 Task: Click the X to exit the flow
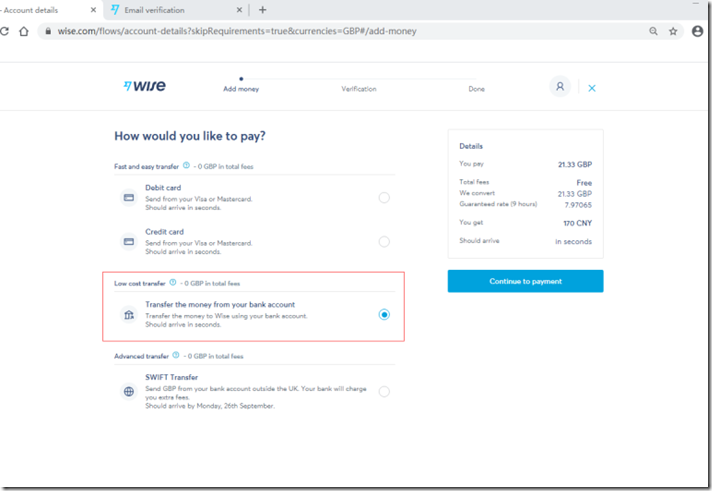pyautogui.click(x=592, y=88)
